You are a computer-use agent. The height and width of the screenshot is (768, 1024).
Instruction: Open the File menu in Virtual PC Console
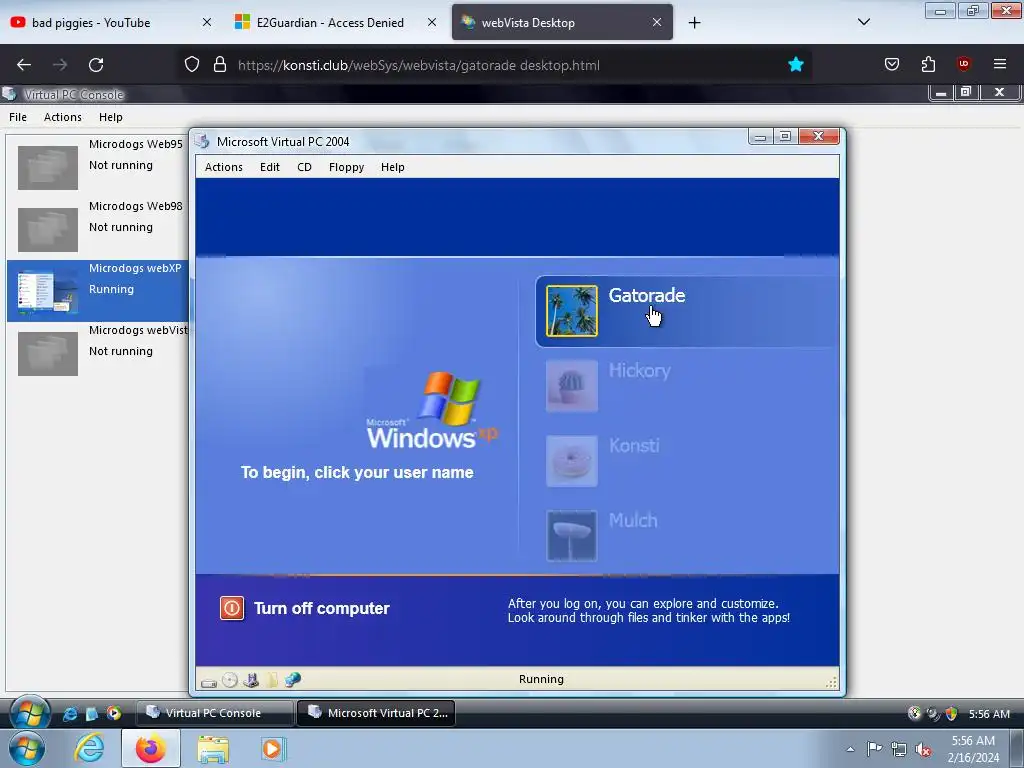(x=18, y=117)
